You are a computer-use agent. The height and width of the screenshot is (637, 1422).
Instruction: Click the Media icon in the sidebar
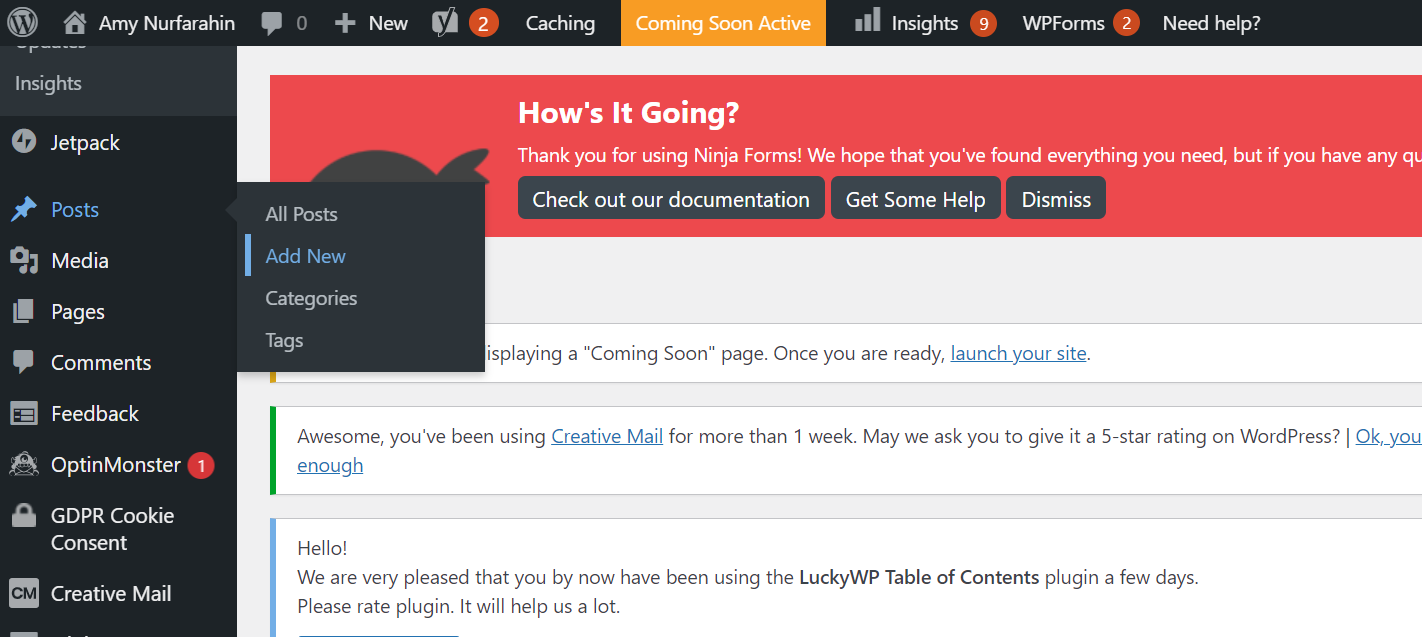[24, 261]
